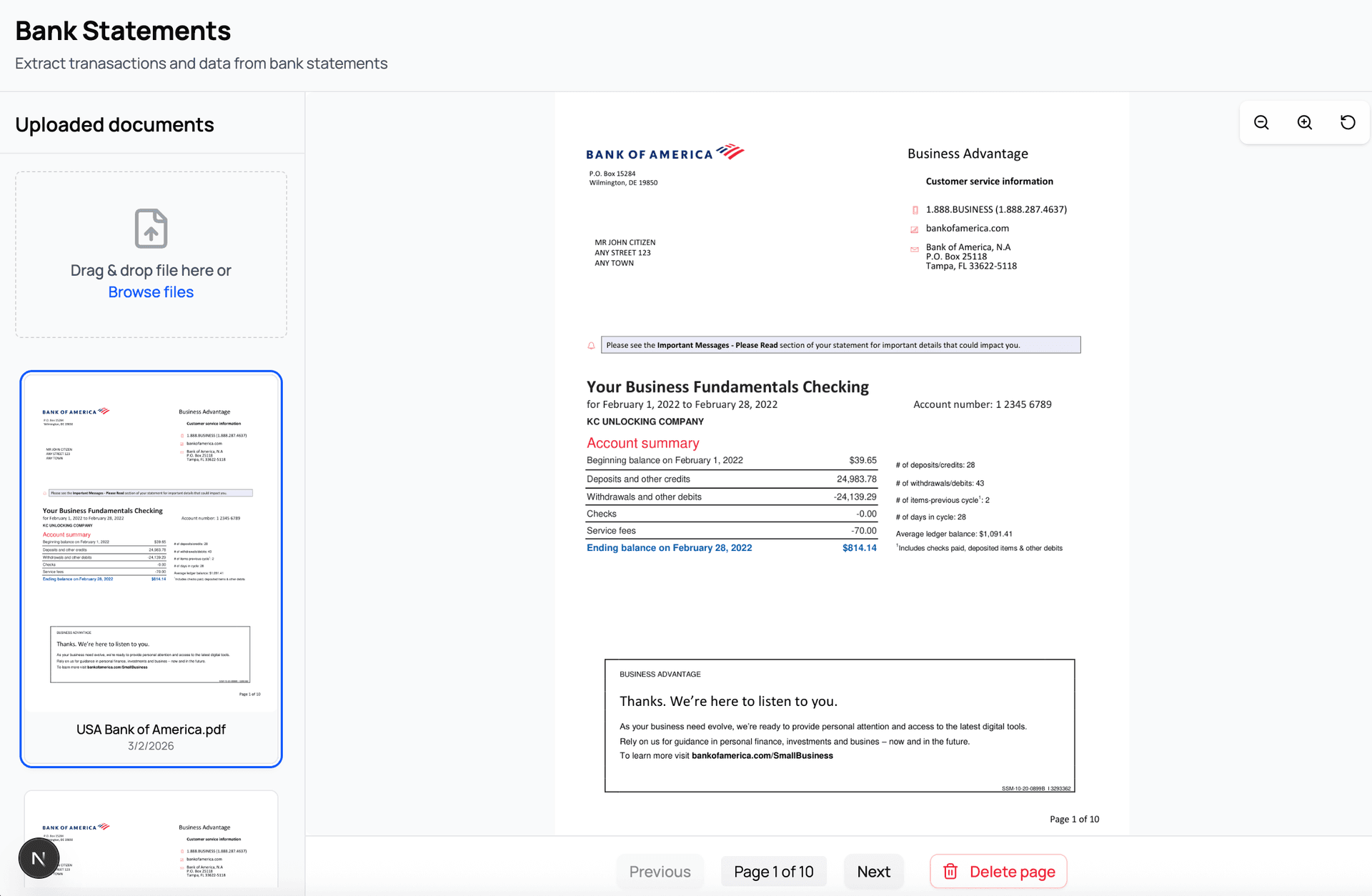Screen dimensions: 1372x896
Task: Click the envelope icon near Bank of America address
Action: 915,249
